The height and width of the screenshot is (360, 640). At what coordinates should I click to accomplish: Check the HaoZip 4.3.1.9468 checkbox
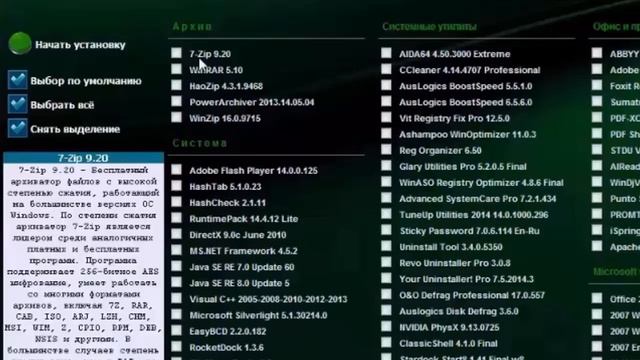click(x=176, y=85)
